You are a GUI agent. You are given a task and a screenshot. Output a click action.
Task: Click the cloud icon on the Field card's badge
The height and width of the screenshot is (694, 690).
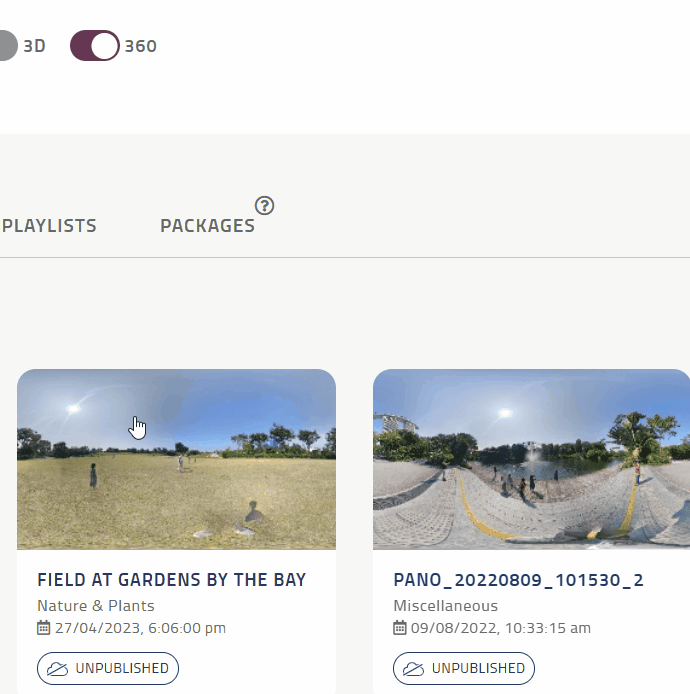(x=57, y=668)
